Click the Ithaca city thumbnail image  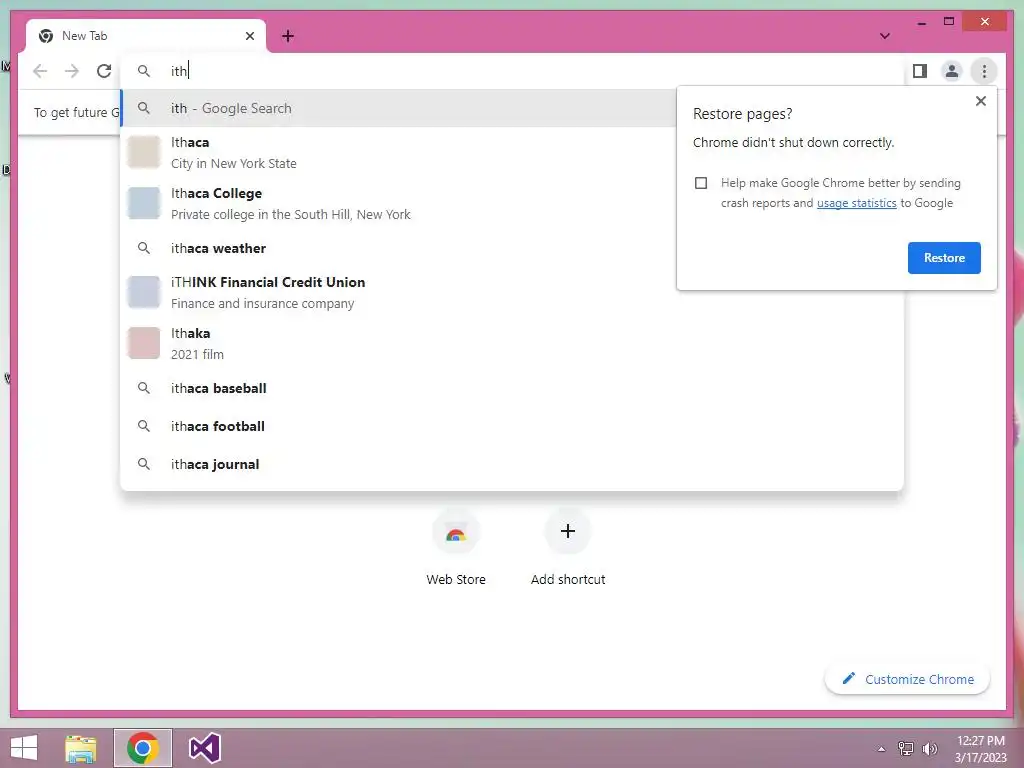coord(144,152)
